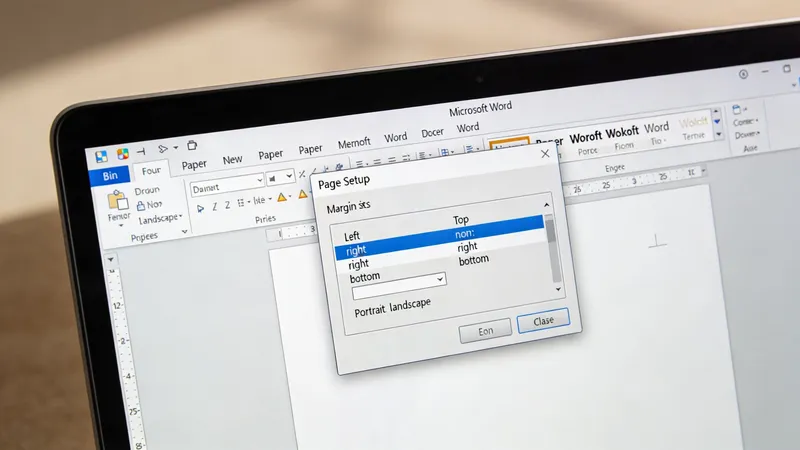Open the New ribbon tab
800x450 pixels.
point(232,160)
